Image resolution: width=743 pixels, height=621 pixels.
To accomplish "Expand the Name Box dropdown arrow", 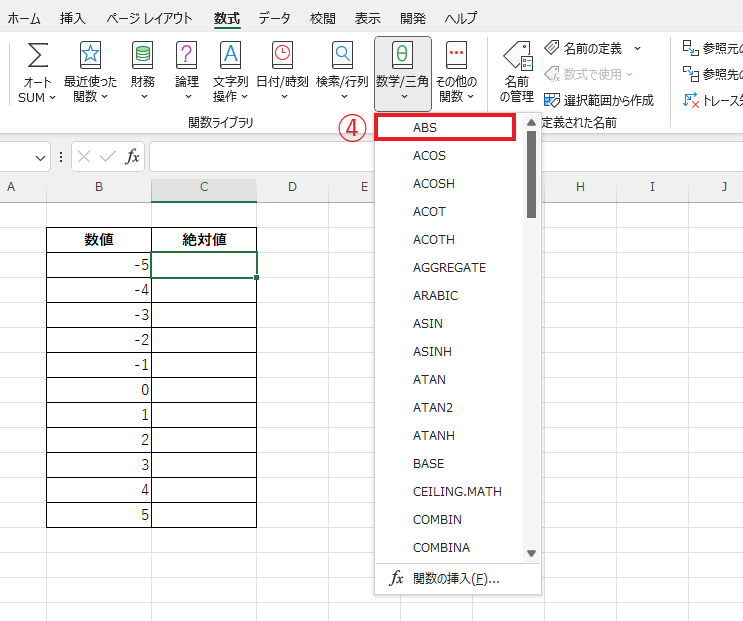I will [41, 157].
